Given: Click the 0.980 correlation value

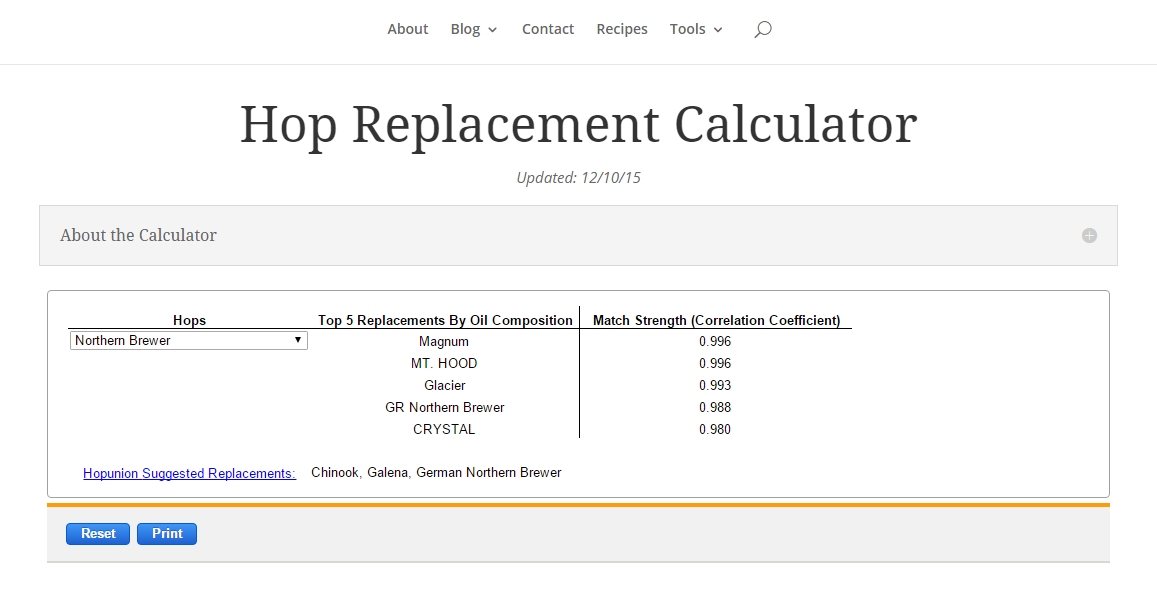Looking at the screenshot, I should tap(715, 430).
